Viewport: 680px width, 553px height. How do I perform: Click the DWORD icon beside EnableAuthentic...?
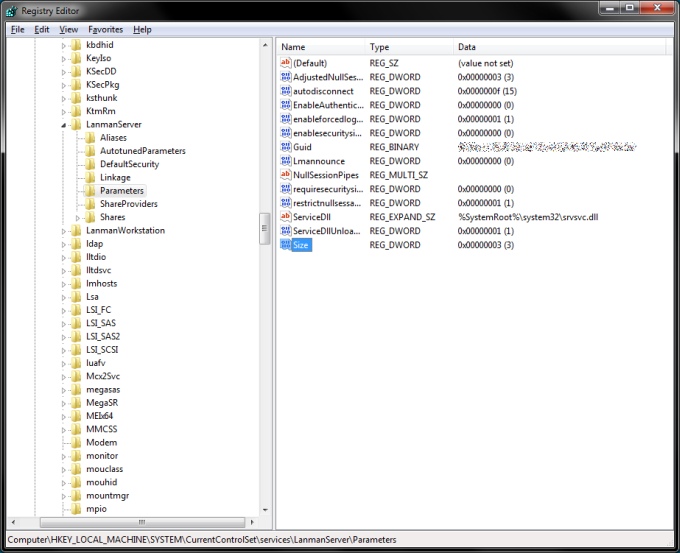[x=285, y=105]
